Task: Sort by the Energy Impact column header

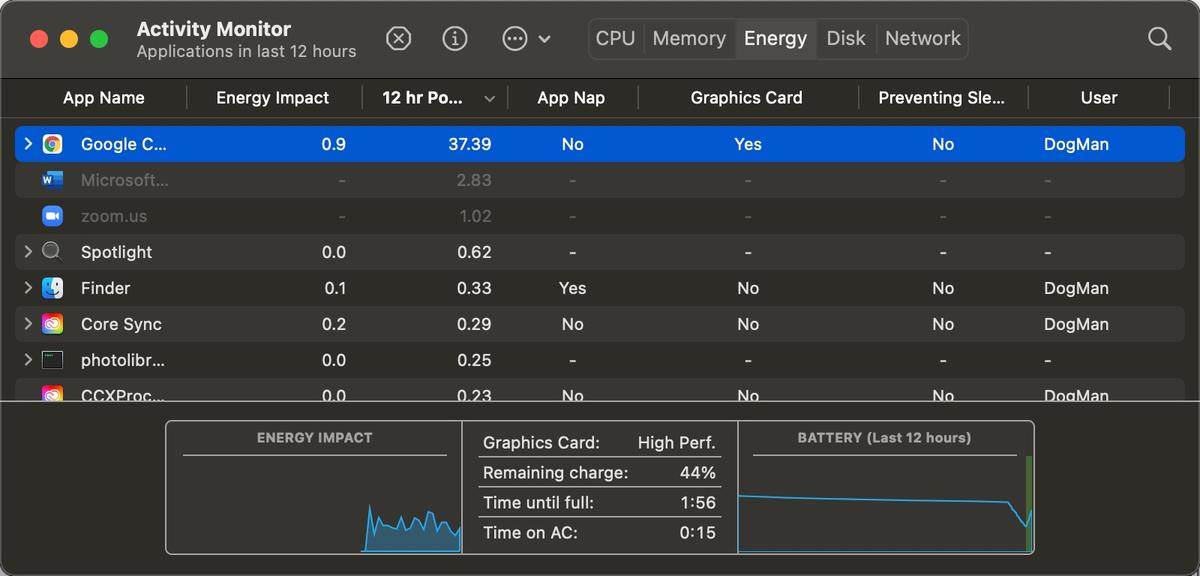Action: point(272,98)
